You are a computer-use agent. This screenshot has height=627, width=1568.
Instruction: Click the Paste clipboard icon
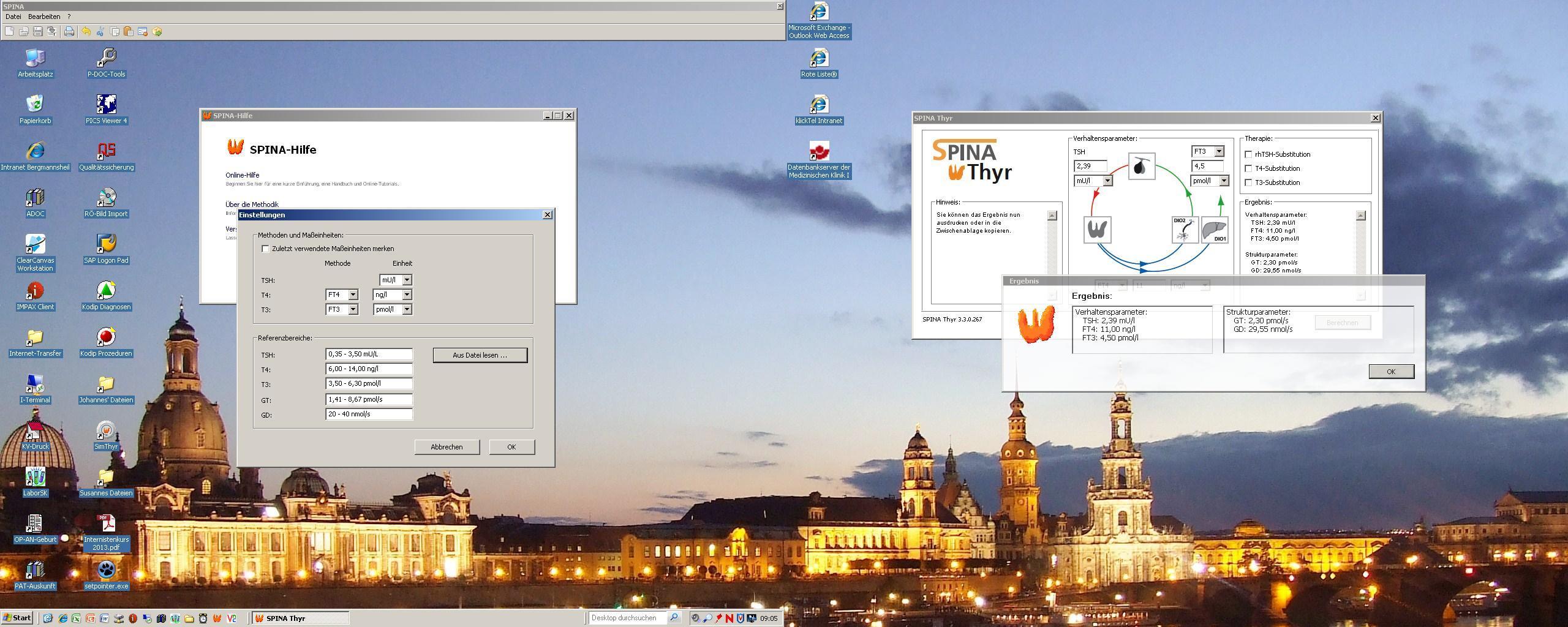point(129,31)
